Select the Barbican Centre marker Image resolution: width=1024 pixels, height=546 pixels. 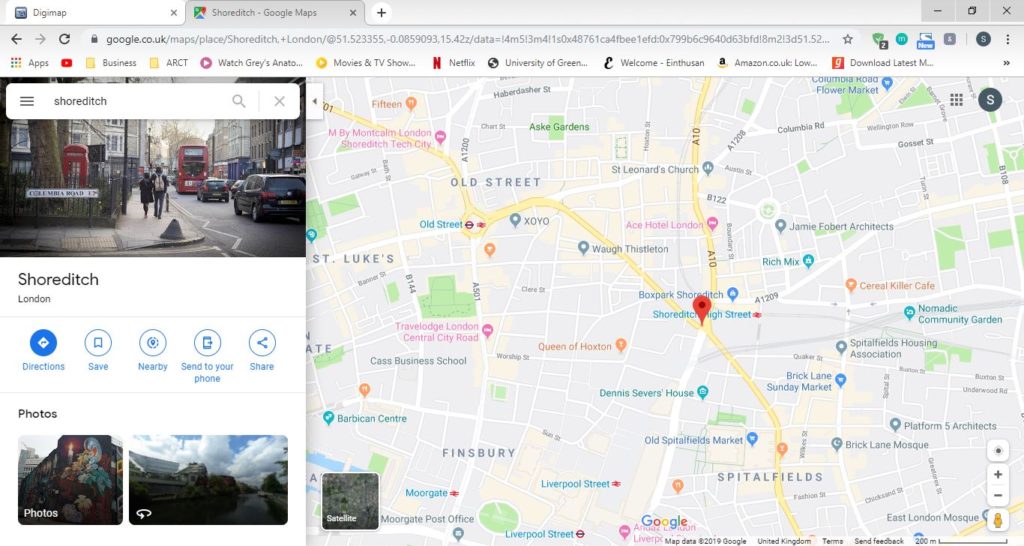point(328,418)
